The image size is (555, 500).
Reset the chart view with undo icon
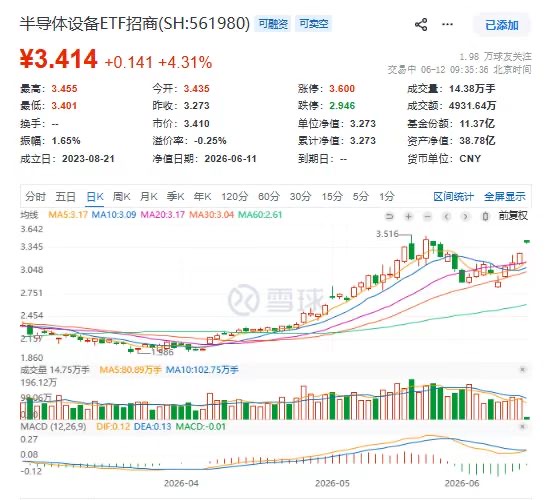[x=389, y=216]
